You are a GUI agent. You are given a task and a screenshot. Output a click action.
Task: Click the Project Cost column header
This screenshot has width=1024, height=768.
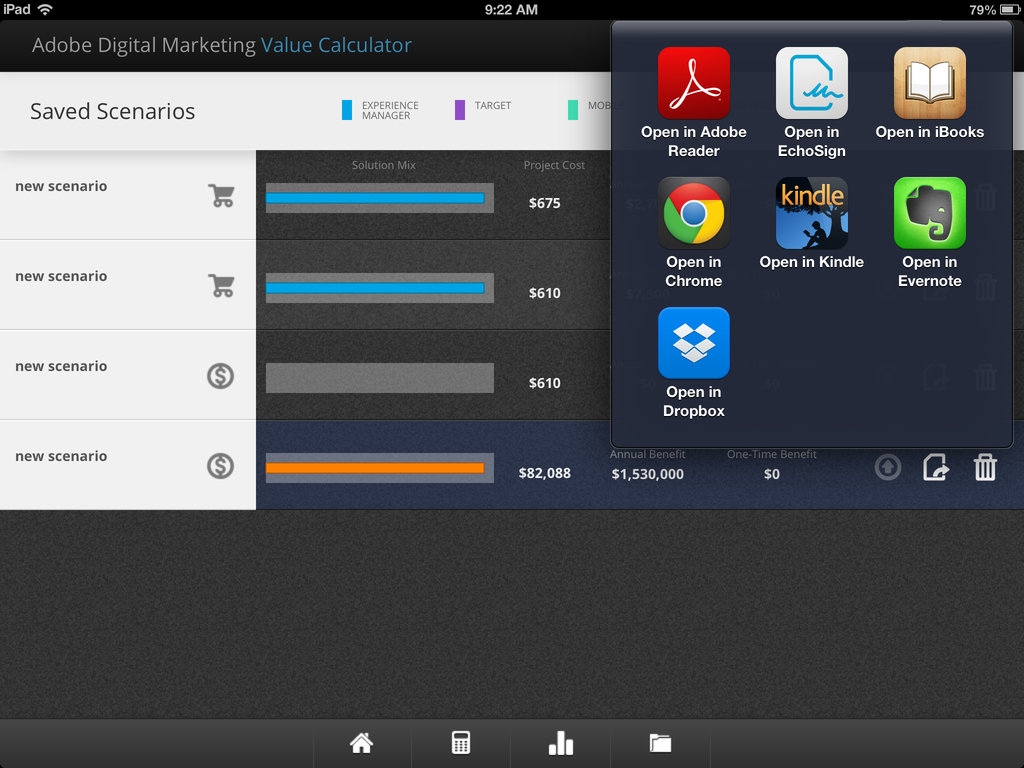coord(554,165)
